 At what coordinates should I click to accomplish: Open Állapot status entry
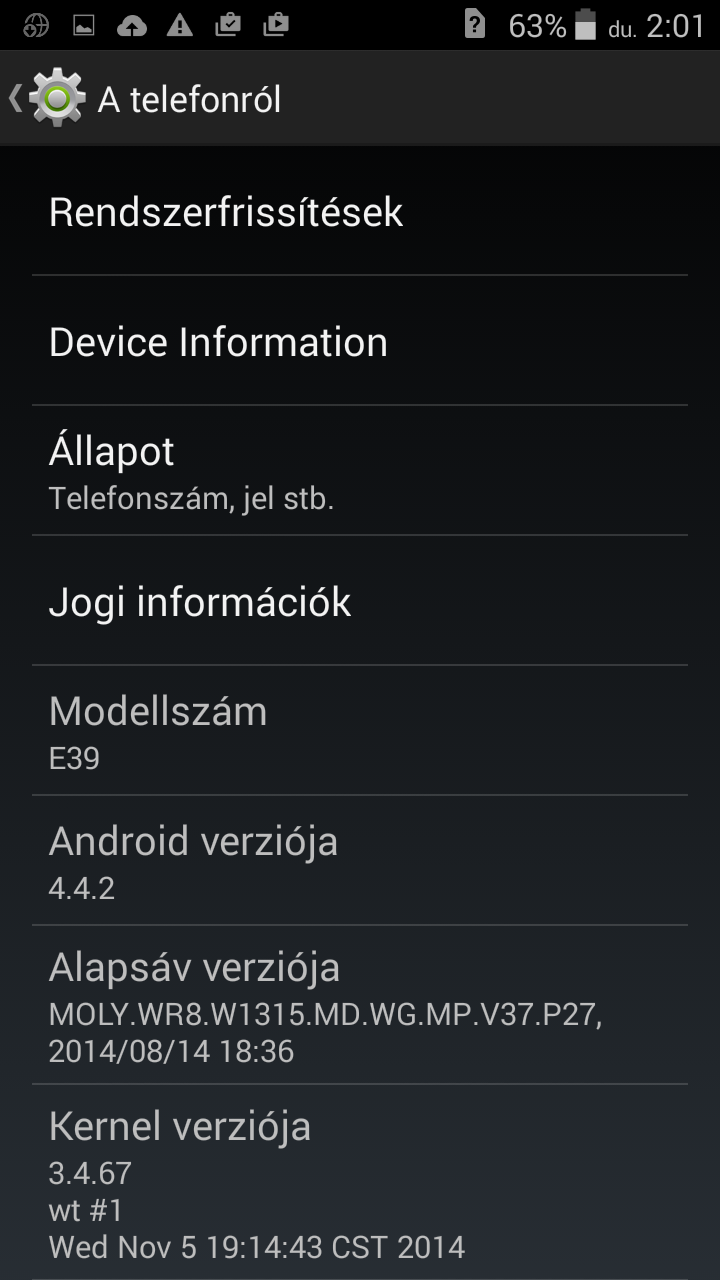coord(360,471)
